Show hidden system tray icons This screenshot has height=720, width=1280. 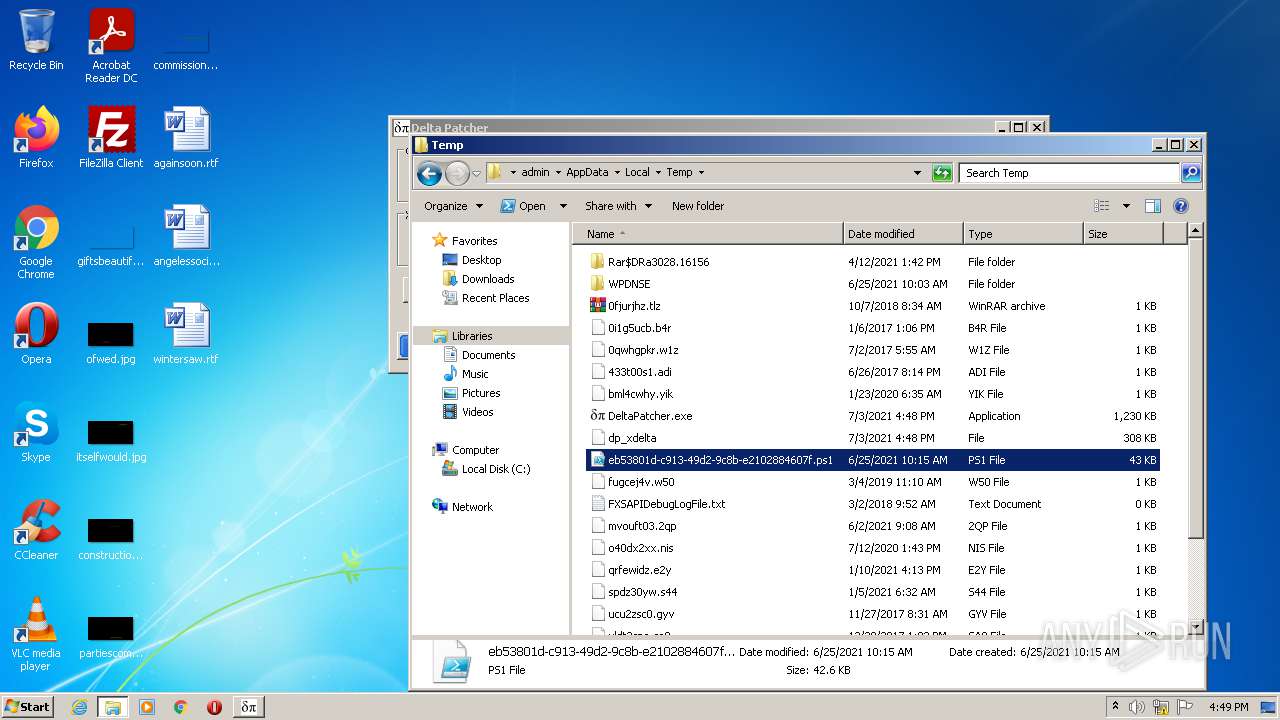[x=1115, y=707]
